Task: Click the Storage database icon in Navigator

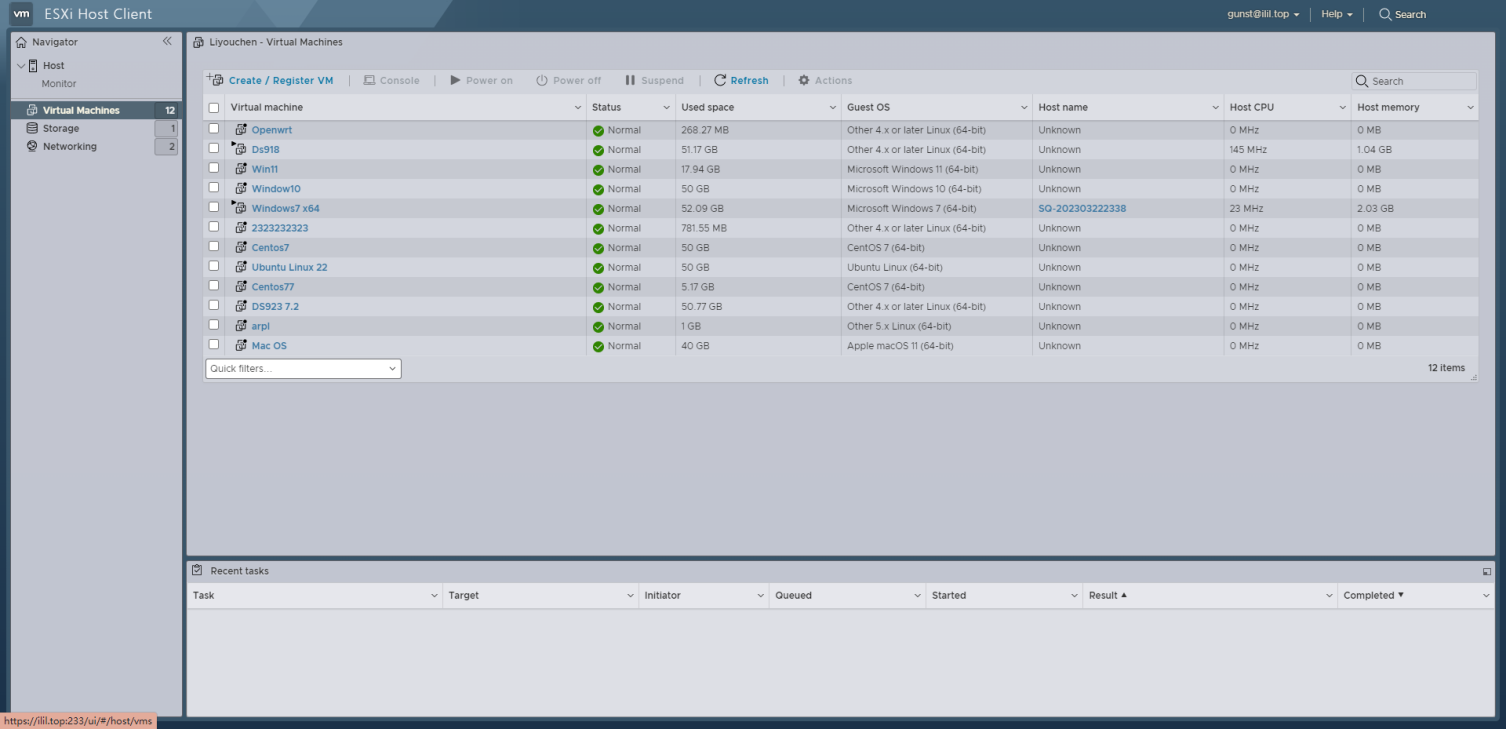Action: tap(32, 128)
